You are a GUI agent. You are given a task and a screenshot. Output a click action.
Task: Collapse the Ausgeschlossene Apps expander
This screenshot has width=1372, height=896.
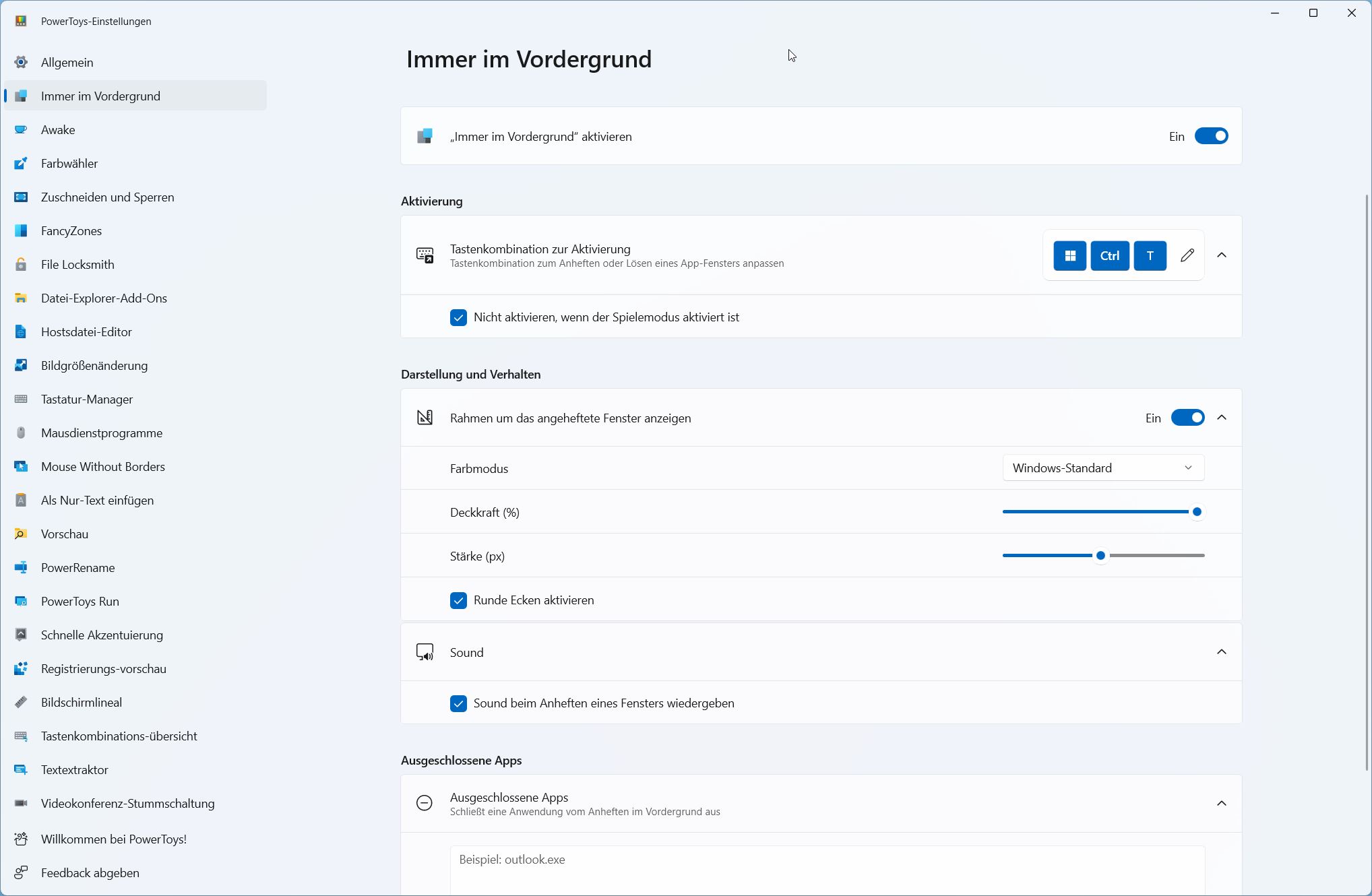1221,803
